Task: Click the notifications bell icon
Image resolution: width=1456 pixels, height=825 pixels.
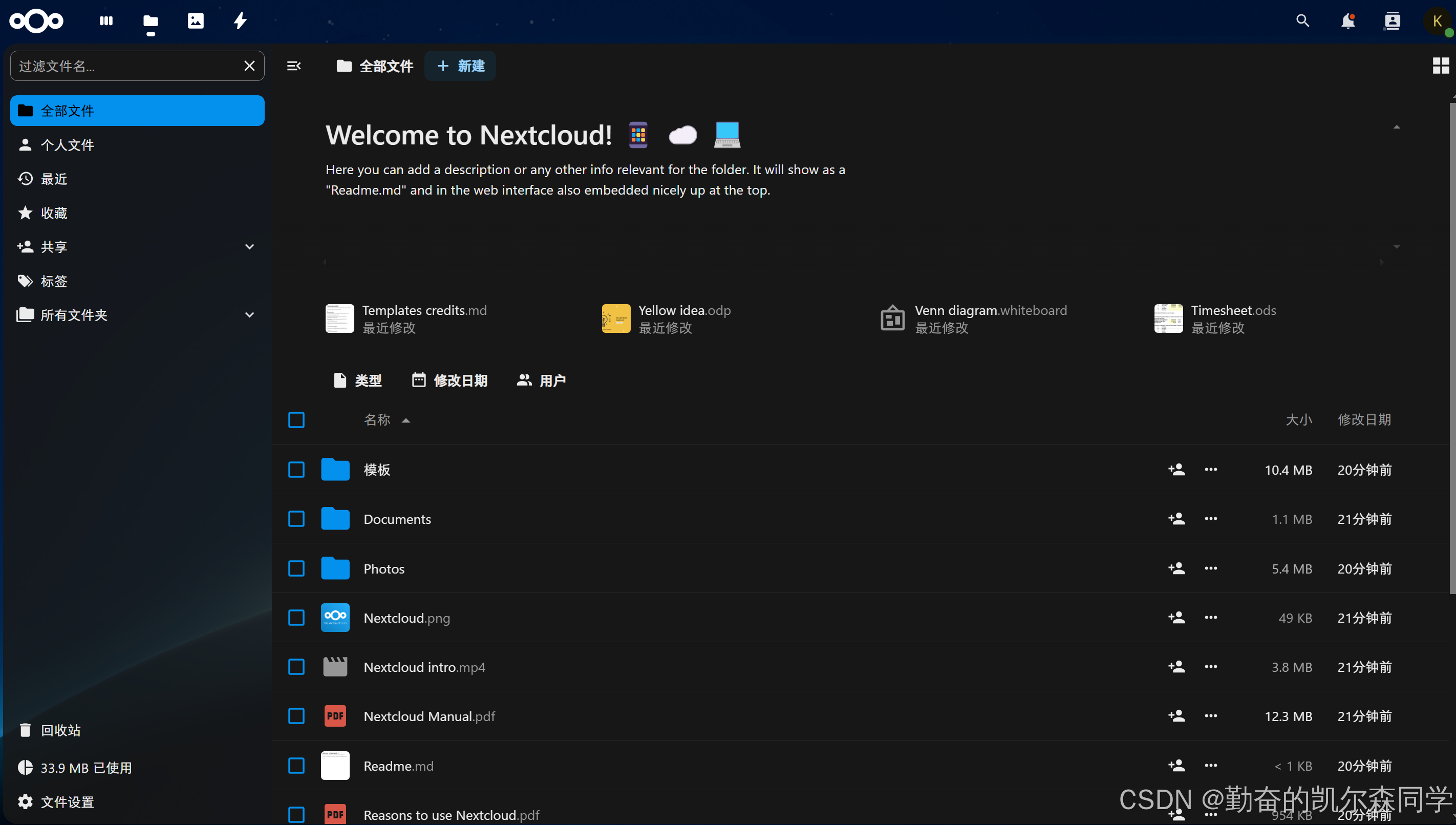Action: [x=1348, y=21]
